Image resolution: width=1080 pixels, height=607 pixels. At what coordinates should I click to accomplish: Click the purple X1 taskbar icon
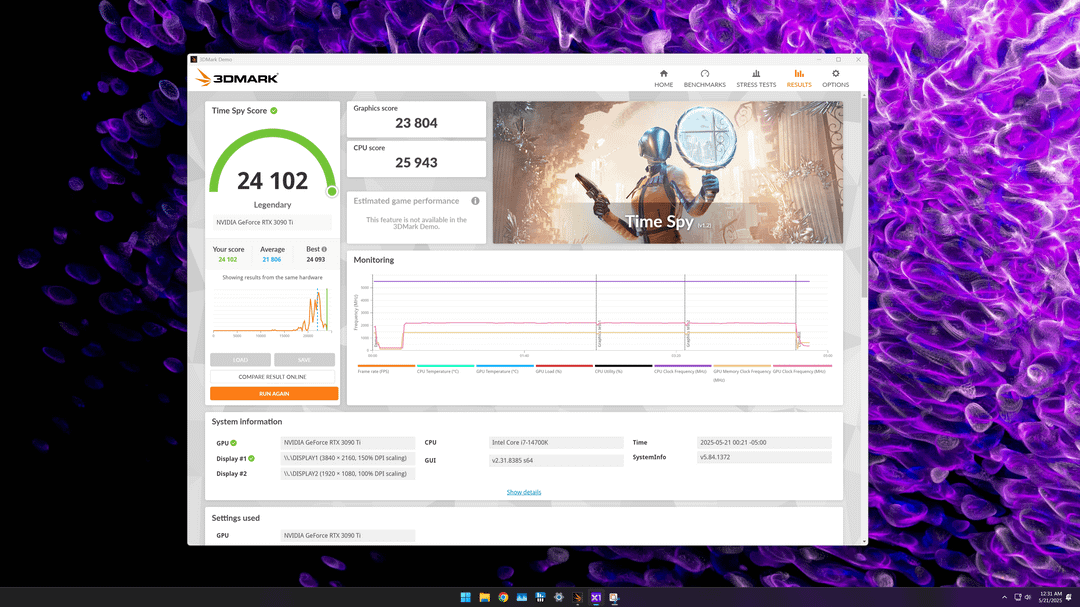(596, 597)
